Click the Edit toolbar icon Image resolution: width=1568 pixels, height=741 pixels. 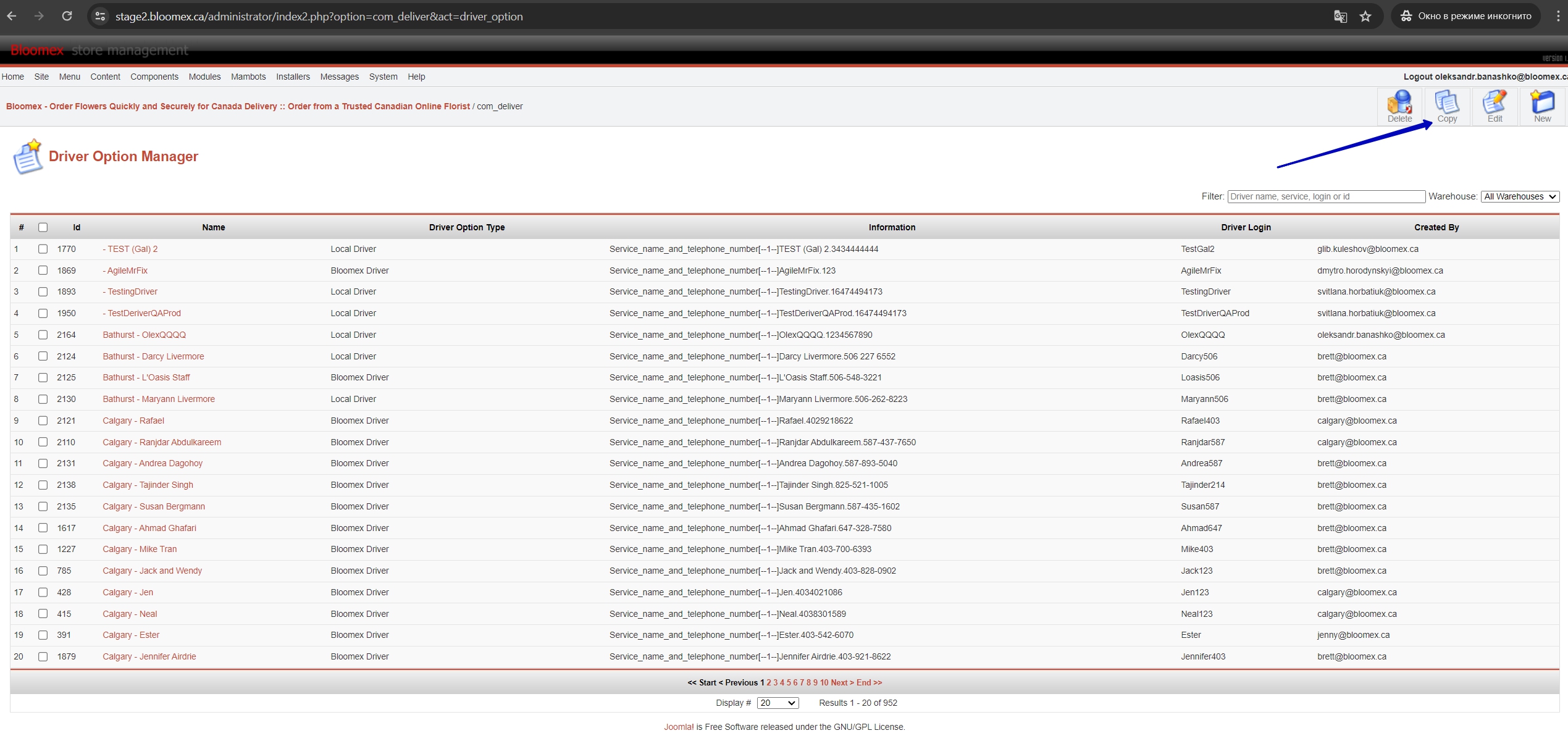(x=1495, y=107)
